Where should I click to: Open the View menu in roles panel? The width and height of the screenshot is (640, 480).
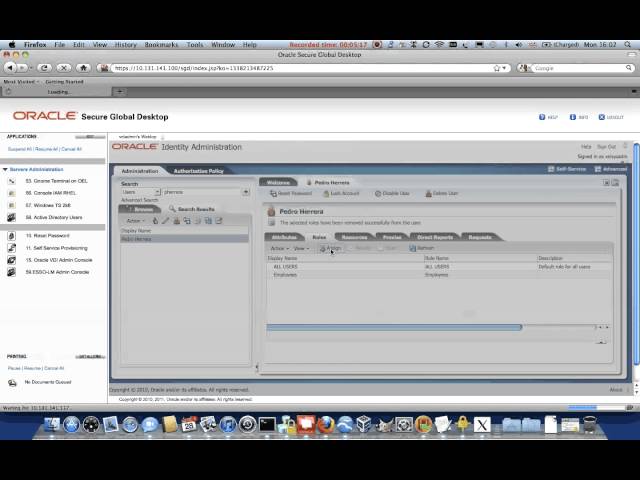click(302, 248)
